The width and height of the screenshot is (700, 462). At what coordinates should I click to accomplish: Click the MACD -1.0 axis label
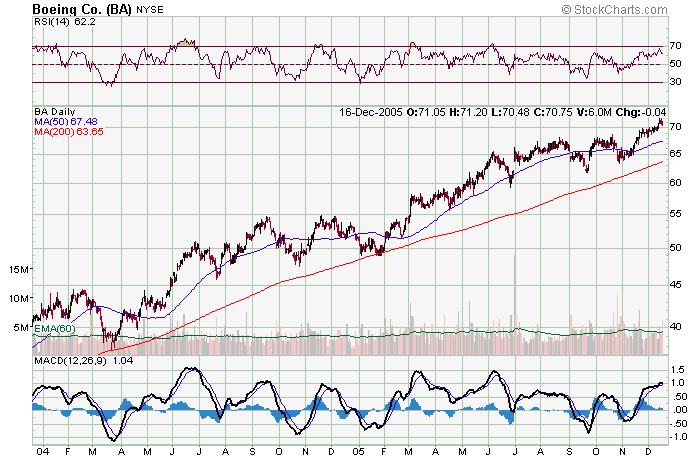pos(678,437)
